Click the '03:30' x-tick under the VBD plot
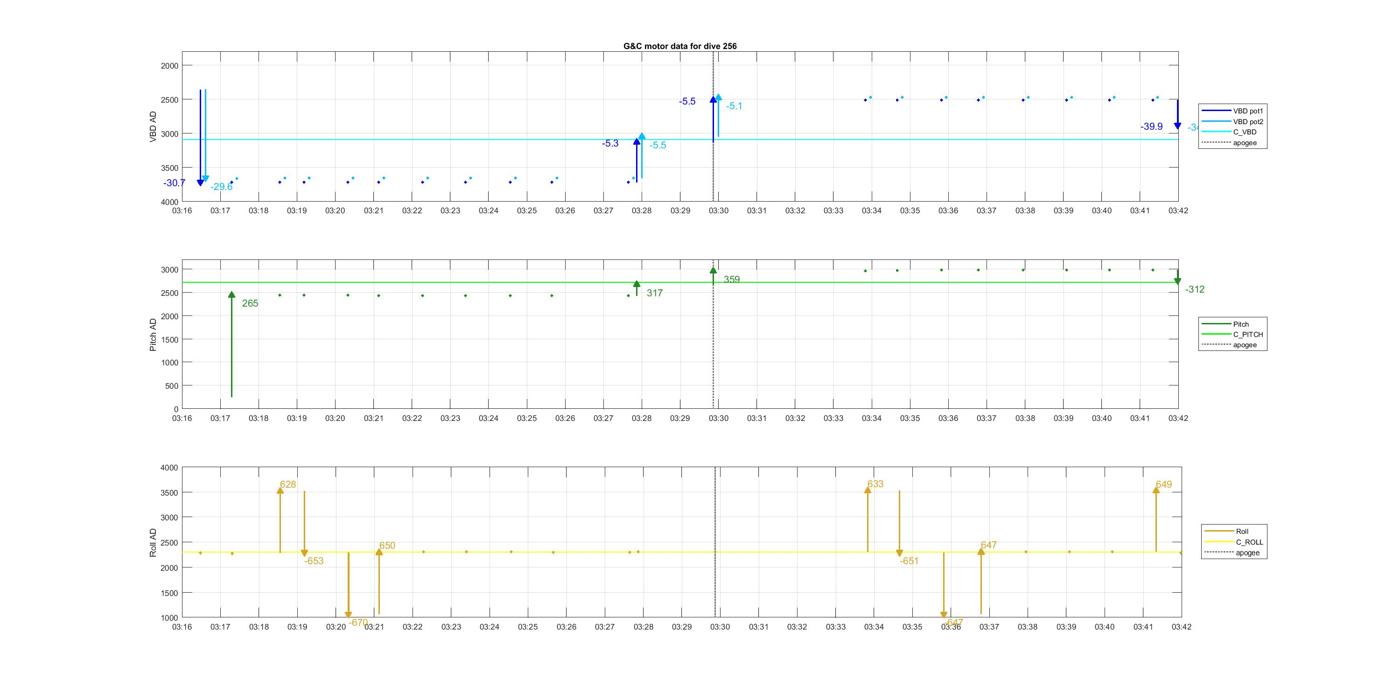This screenshot has width=1400, height=693. [719, 211]
